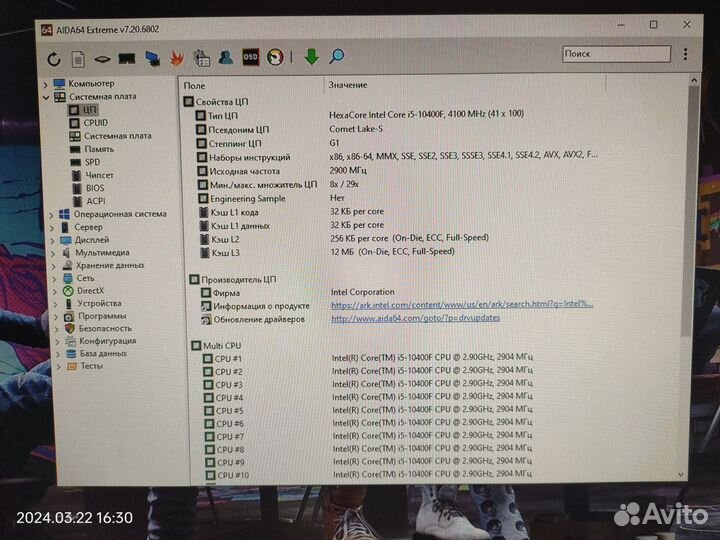The image size is (720, 540).
Task: Select CPUID in the sidebar tree
Action: point(96,123)
